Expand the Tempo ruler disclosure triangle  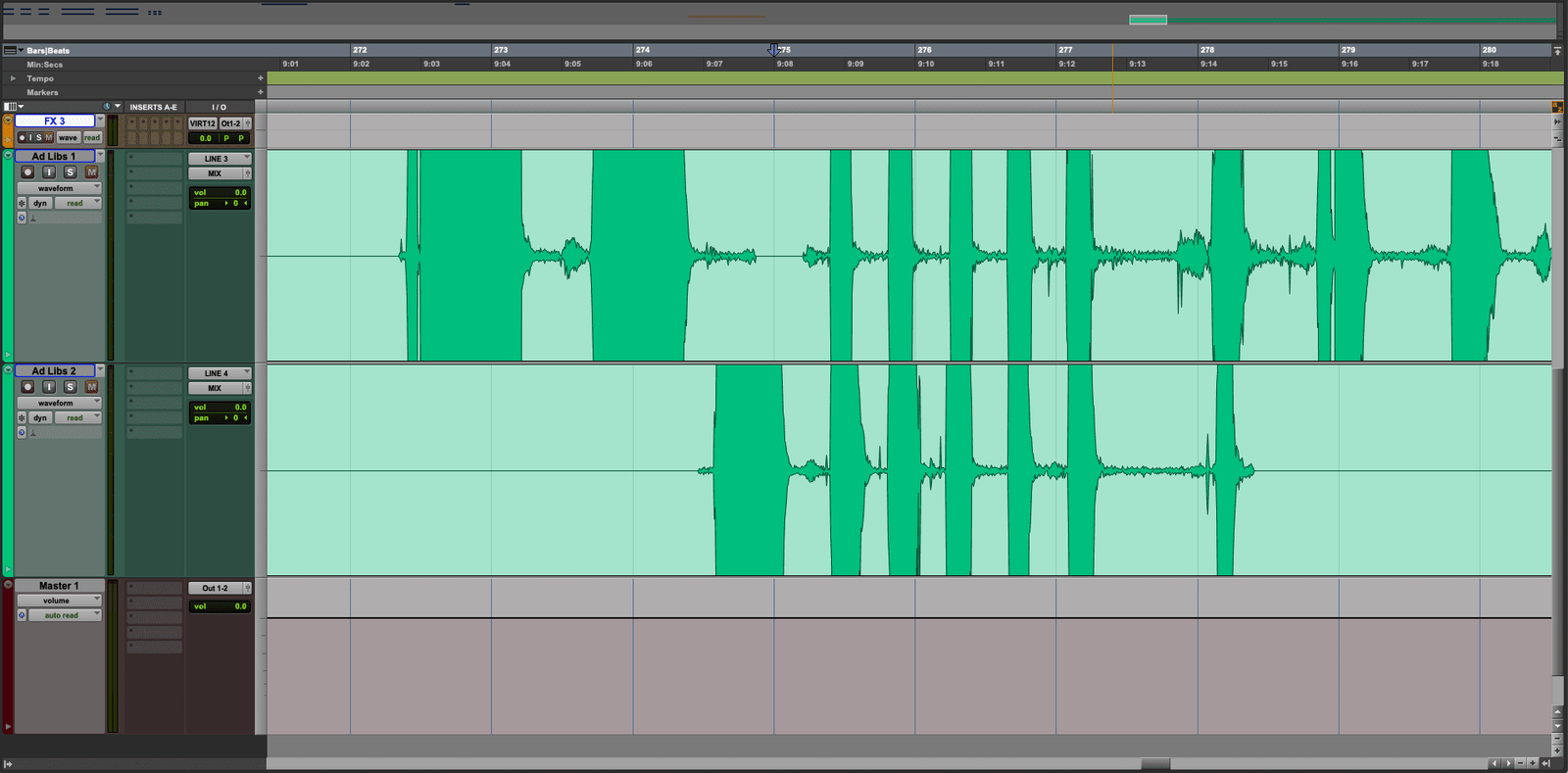click(x=13, y=78)
